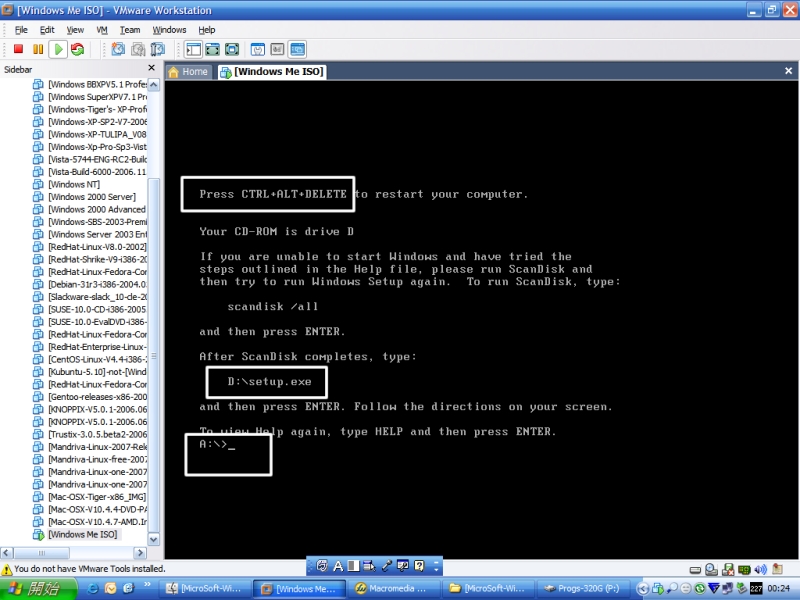
Task: Launch Internet Explorer from quick launch
Action: [x=93, y=589]
